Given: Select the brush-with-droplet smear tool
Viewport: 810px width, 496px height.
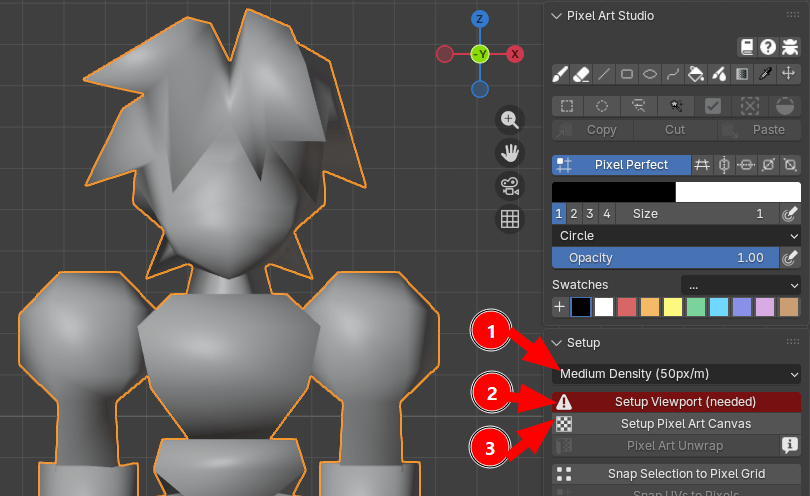Looking at the screenshot, I should point(719,74).
